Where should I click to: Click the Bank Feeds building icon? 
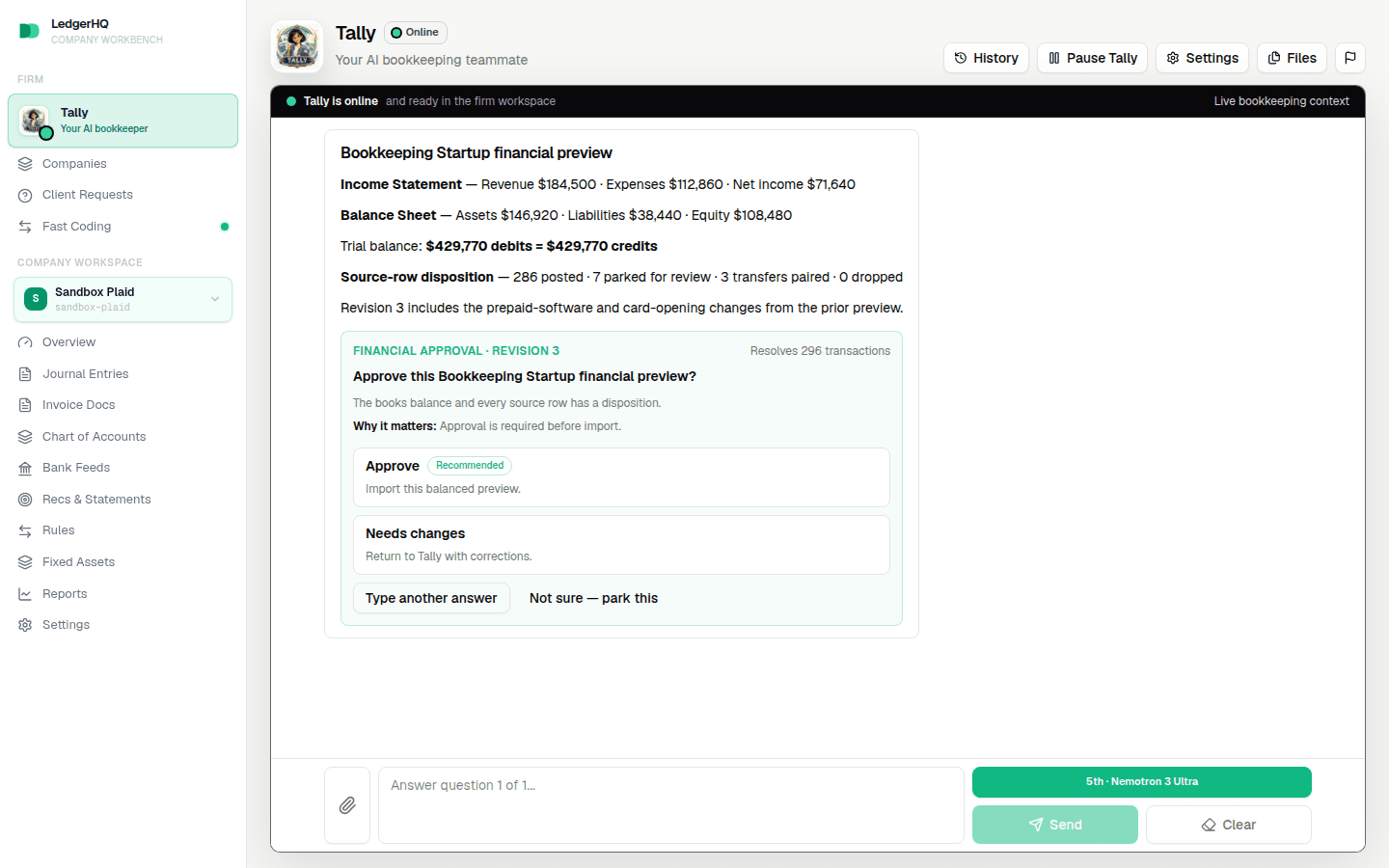[25, 468]
